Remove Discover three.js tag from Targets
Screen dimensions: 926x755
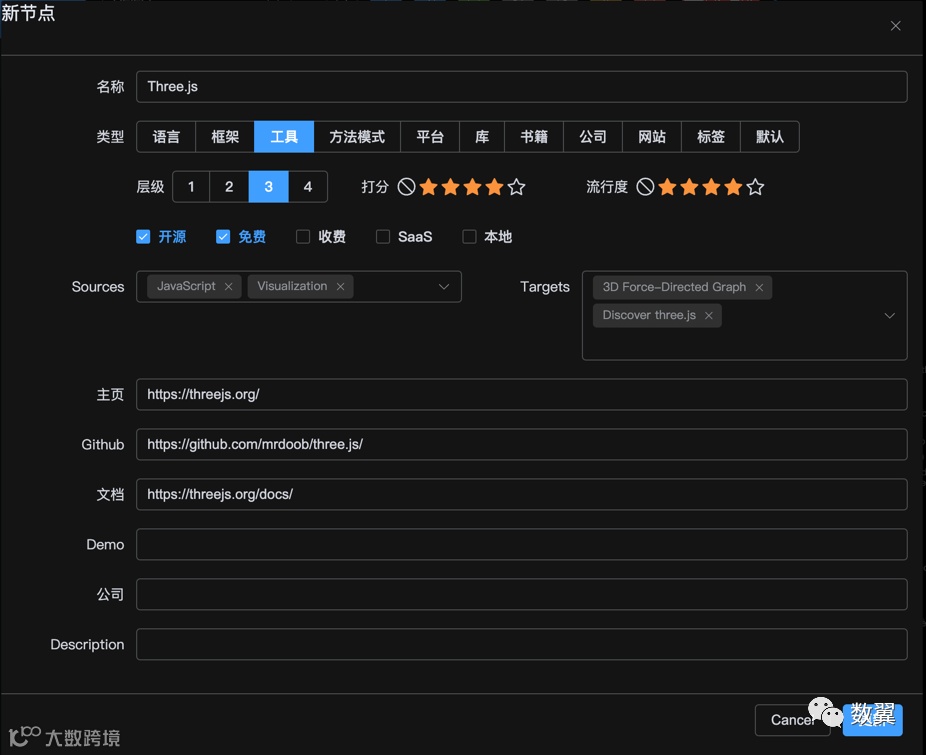pos(709,315)
